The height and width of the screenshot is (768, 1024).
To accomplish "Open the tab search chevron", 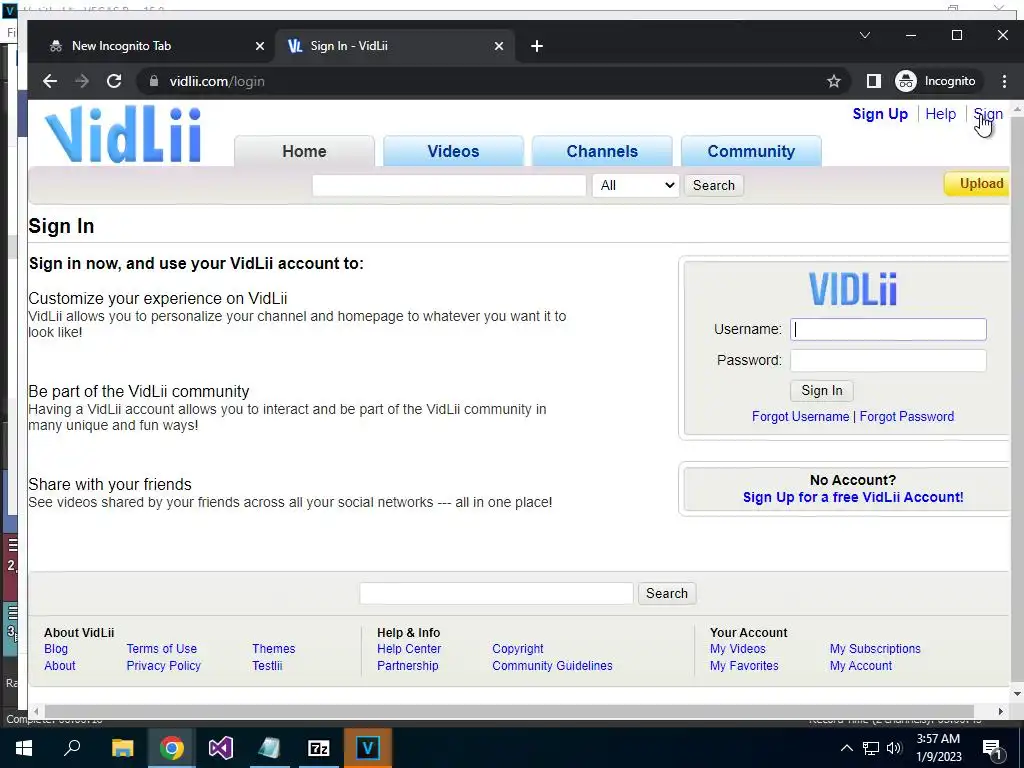I will [x=865, y=35].
